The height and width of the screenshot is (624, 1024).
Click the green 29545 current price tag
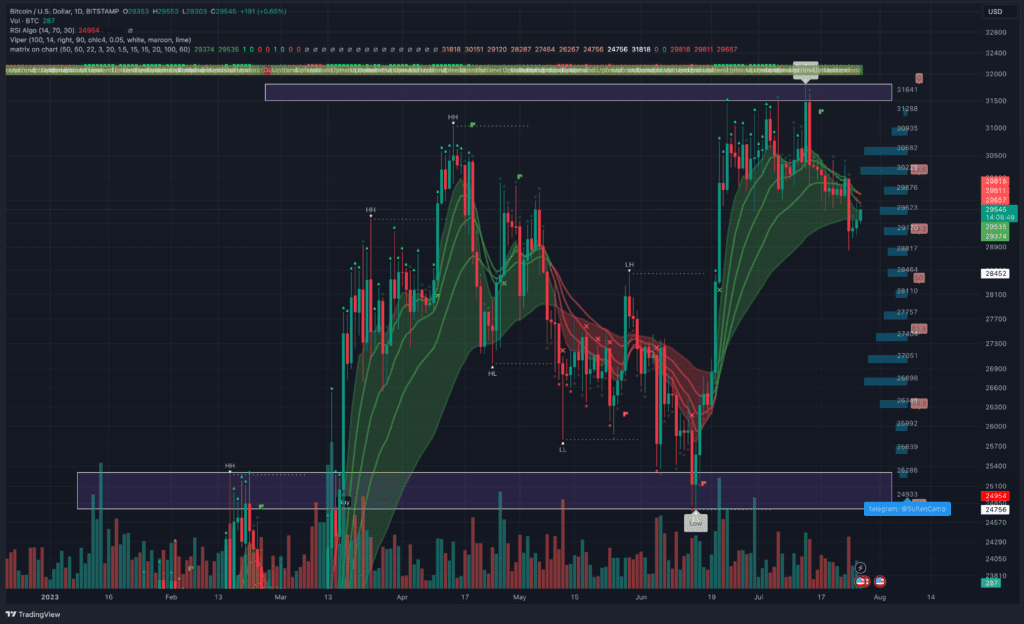tap(999, 213)
